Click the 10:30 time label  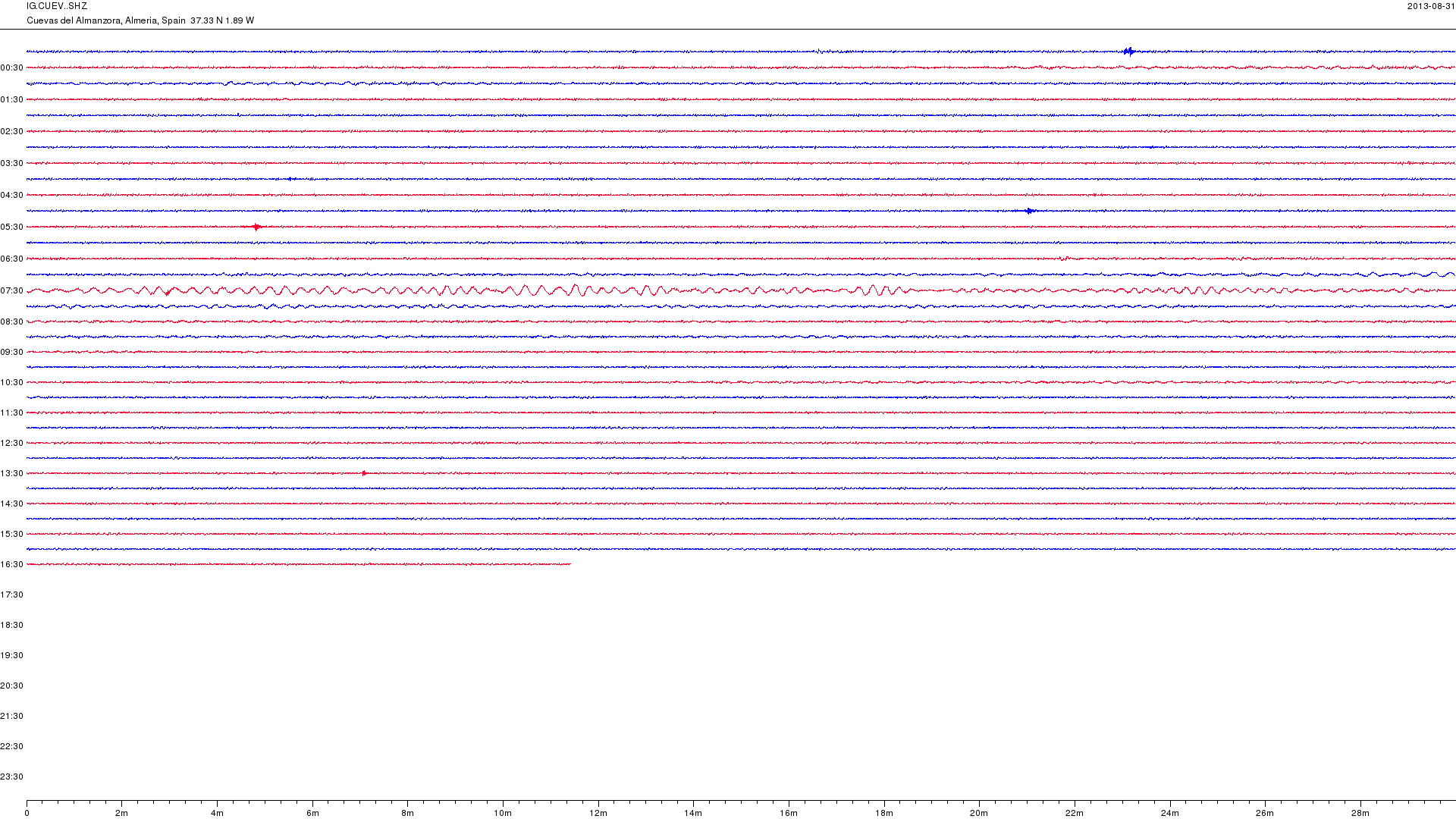click(x=12, y=383)
